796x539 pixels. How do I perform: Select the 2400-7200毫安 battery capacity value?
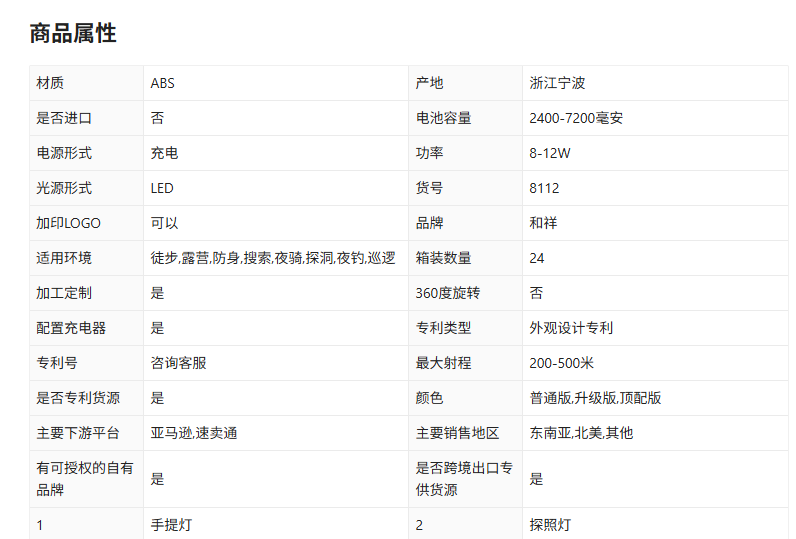[x=576, y=118]
